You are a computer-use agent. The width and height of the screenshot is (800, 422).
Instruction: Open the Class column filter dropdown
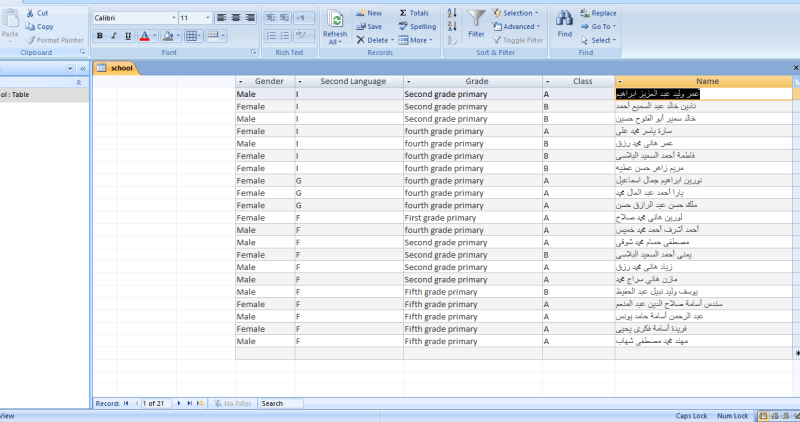(x=548, y=82)
